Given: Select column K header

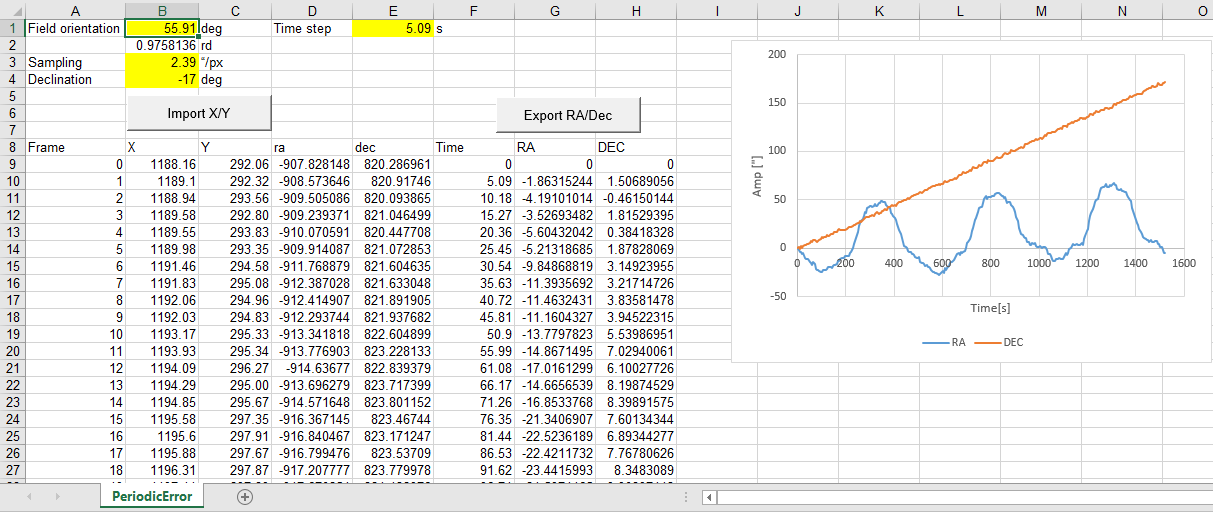Looking at the screenshot, I should [879, 10].
